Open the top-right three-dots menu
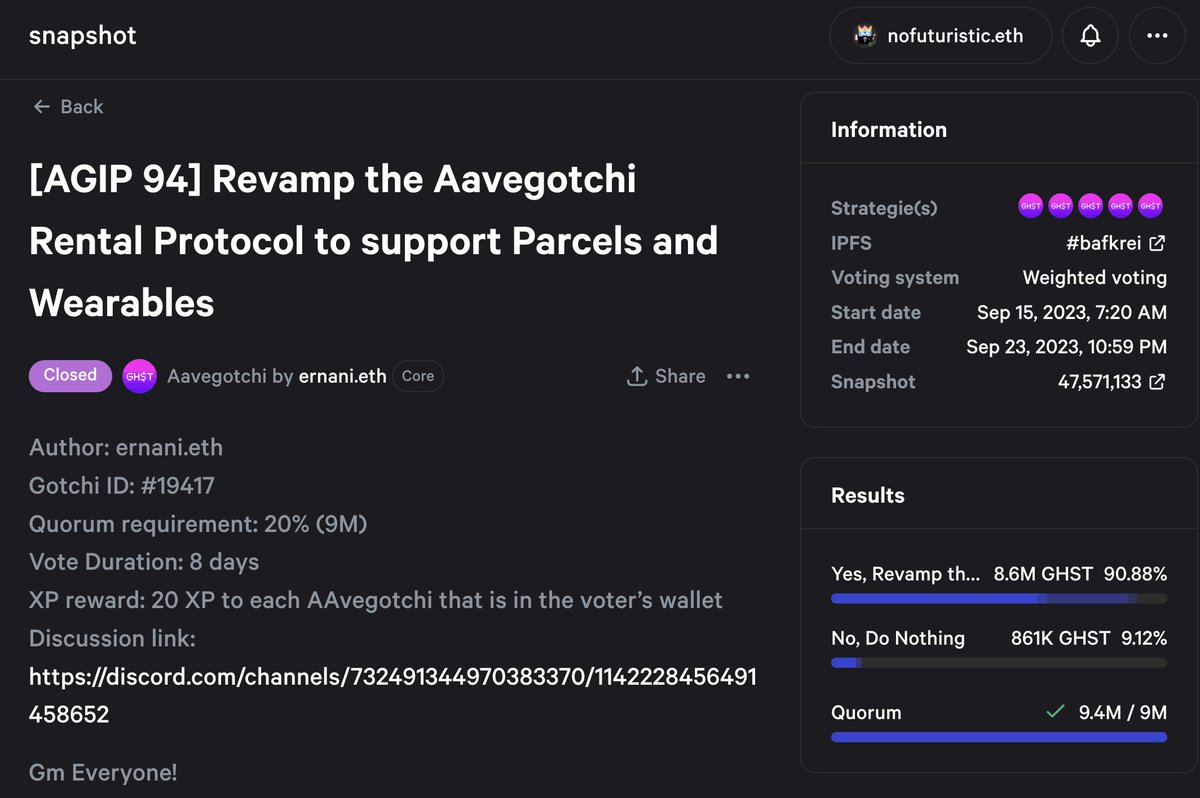 coord(1157,36)
